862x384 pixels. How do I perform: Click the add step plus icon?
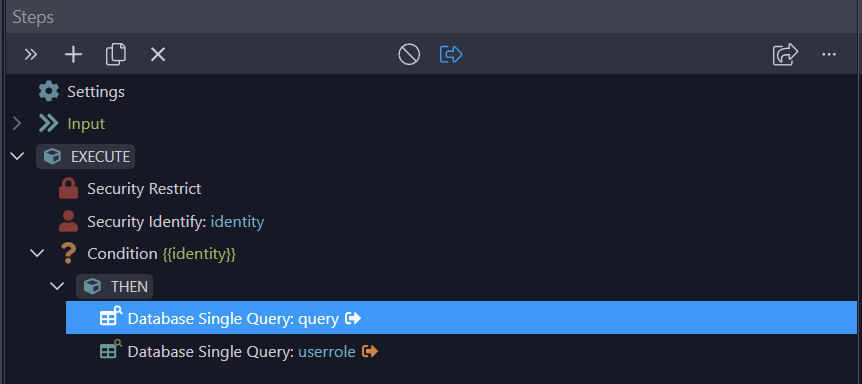pos(73,54)
